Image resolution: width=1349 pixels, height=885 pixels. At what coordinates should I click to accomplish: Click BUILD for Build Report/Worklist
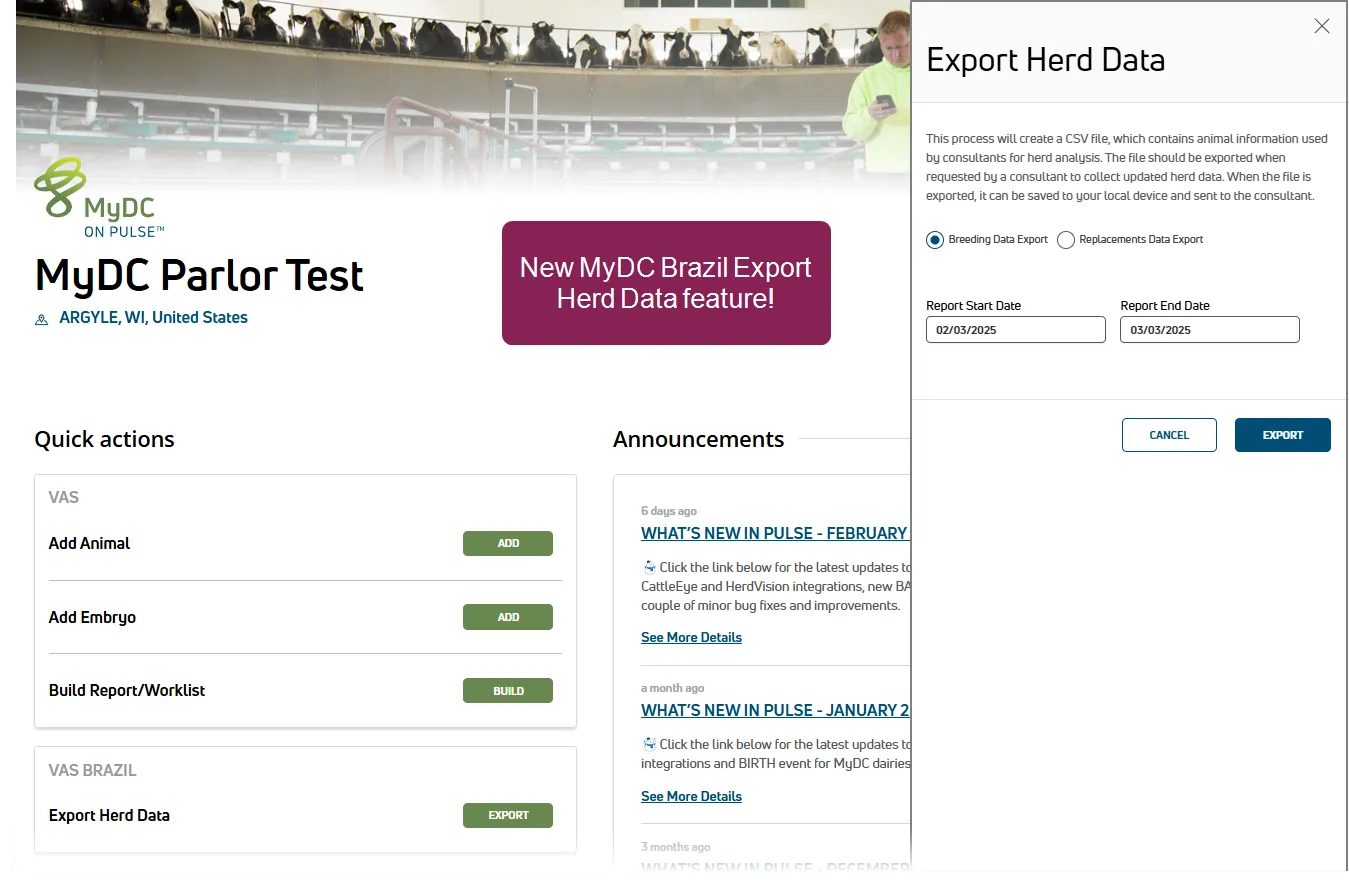click(508, 690)
